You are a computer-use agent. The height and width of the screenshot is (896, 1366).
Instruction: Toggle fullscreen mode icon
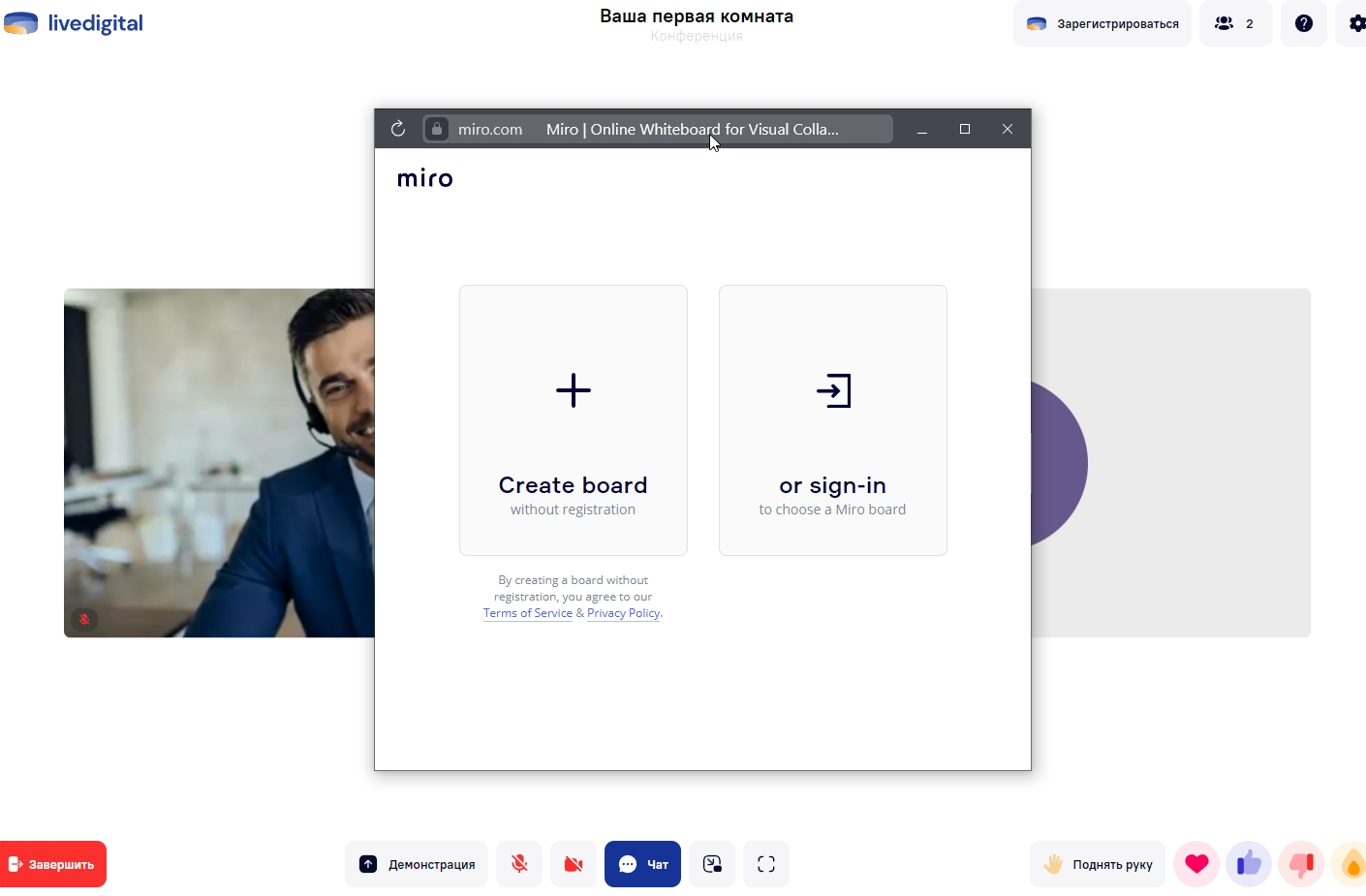pyautogui.click(x=766, y=864)
